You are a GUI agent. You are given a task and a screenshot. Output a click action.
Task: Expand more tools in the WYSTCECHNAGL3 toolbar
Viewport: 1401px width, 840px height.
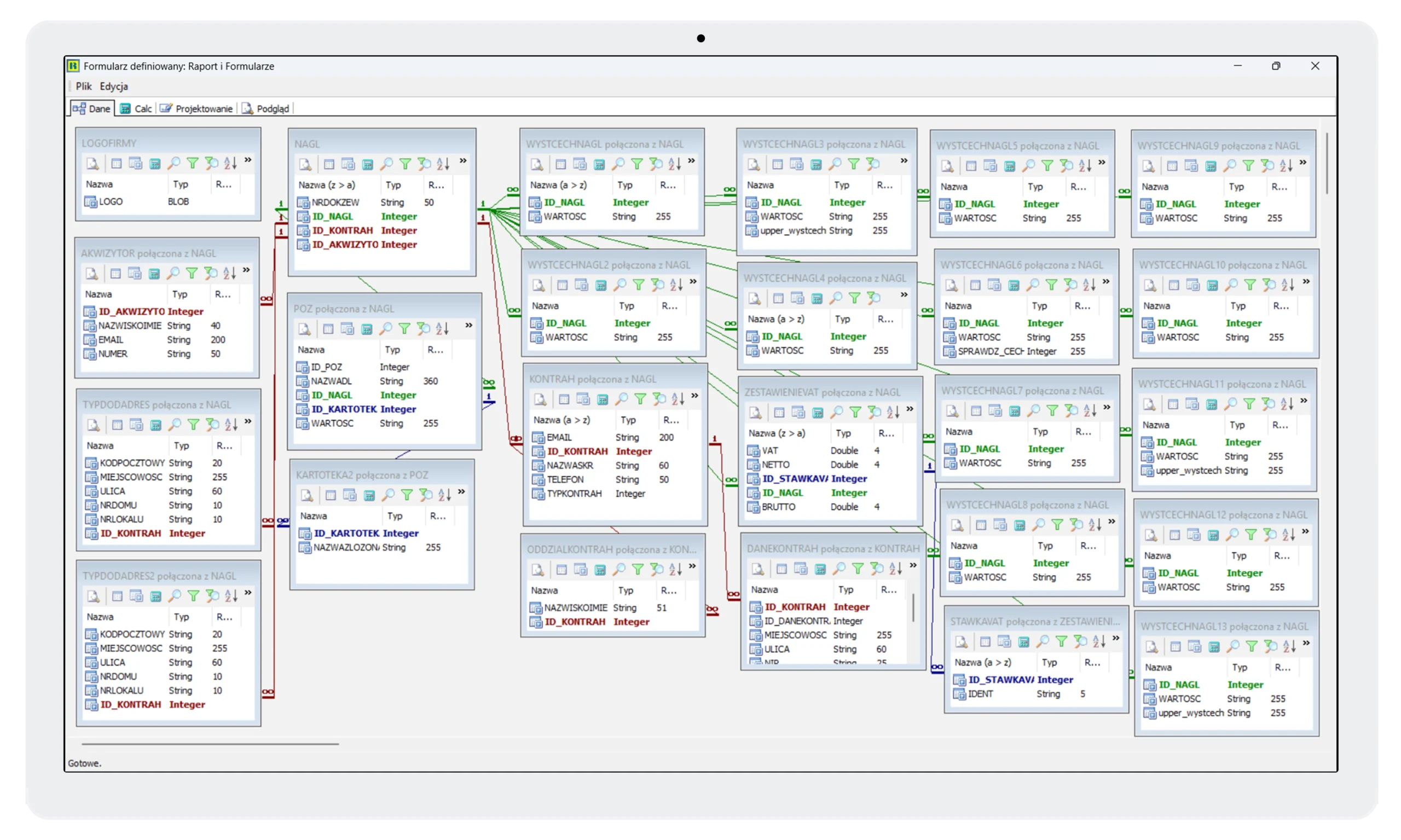click(904, 161)
